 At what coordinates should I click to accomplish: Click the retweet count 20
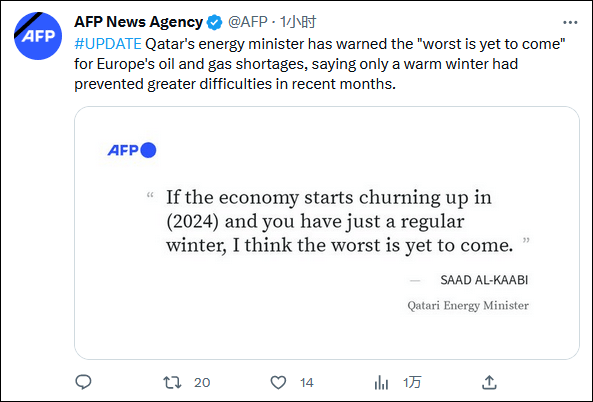[x=202, y=383]
